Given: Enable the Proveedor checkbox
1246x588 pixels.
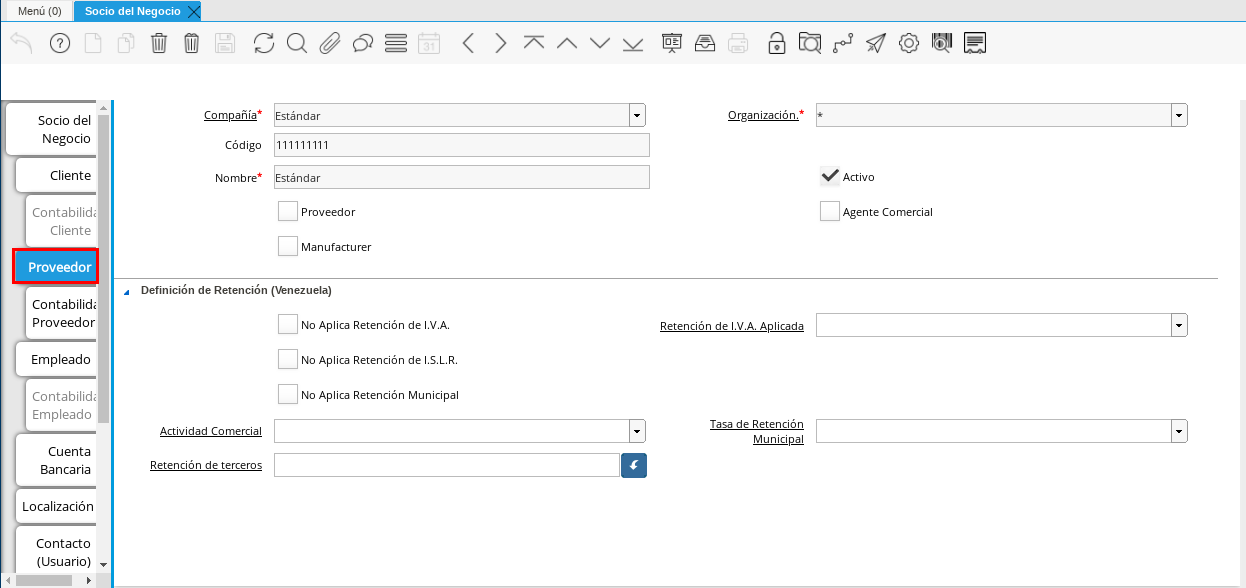Looking at the screenshot, I should pos(288,212).
